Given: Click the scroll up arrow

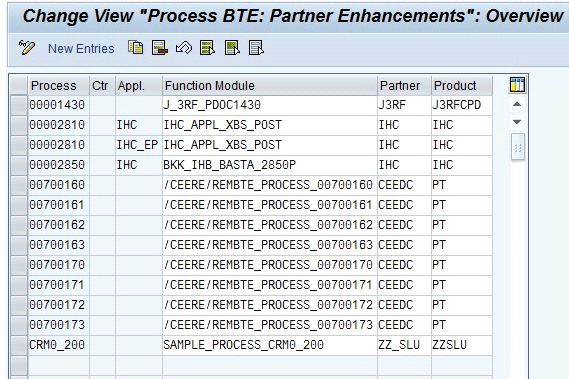Looking at the screenshot, I should point(517,105).
